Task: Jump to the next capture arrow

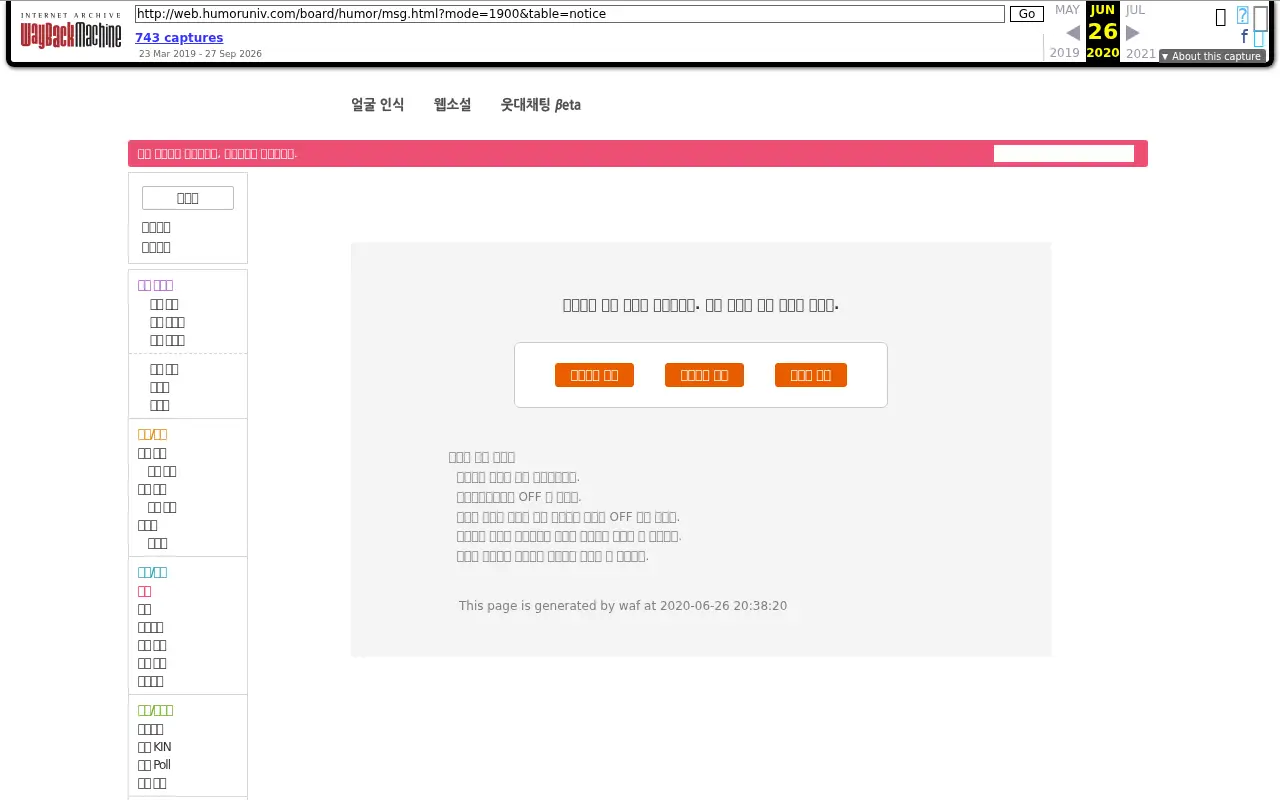Action: point(1133,33)
